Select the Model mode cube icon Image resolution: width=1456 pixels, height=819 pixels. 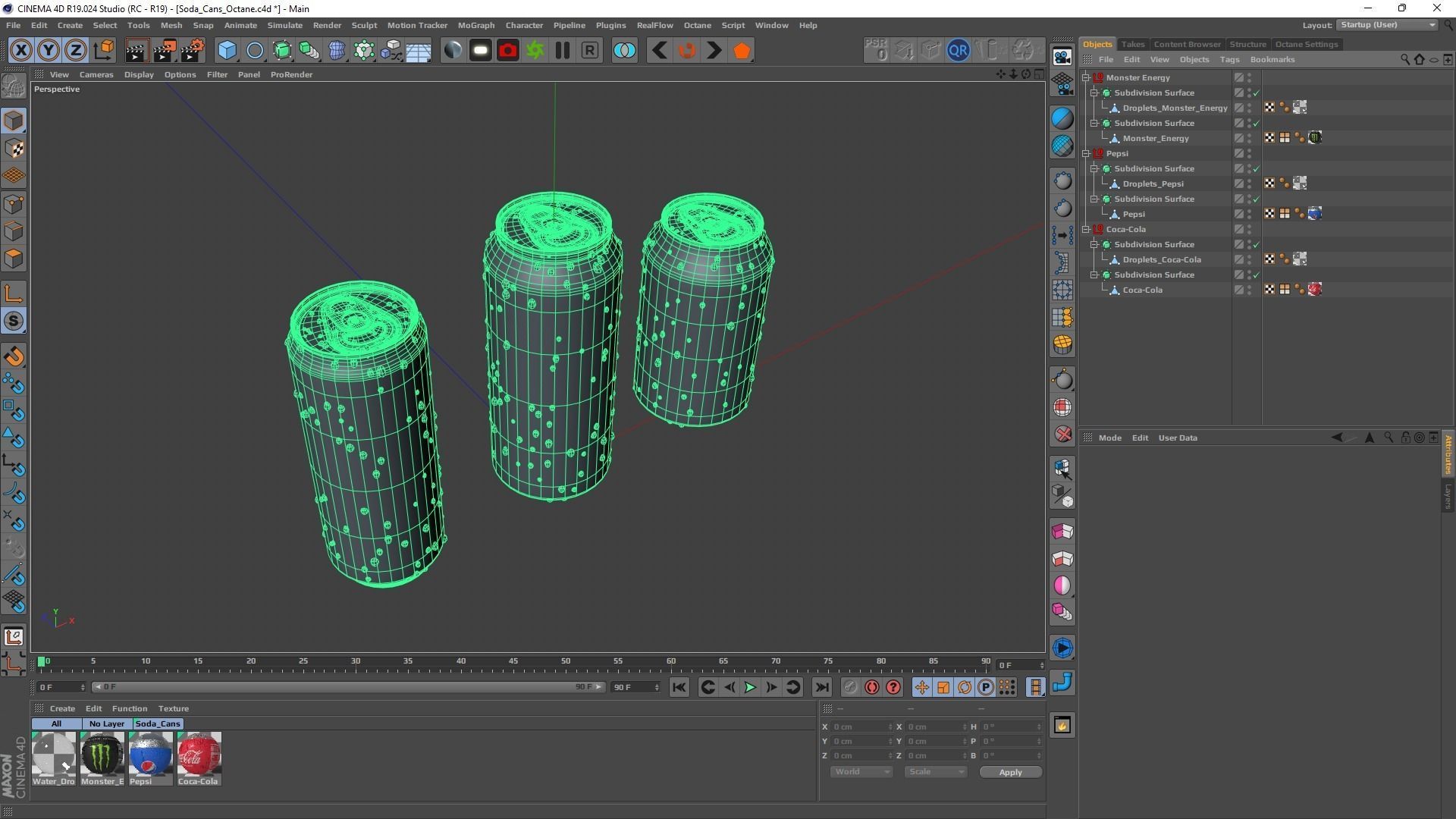(x=14, y=121)
